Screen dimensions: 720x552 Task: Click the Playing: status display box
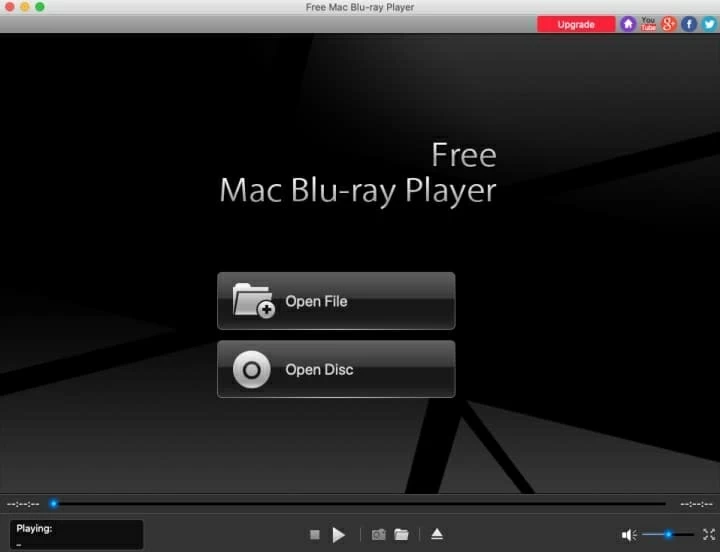pos(76,535)
